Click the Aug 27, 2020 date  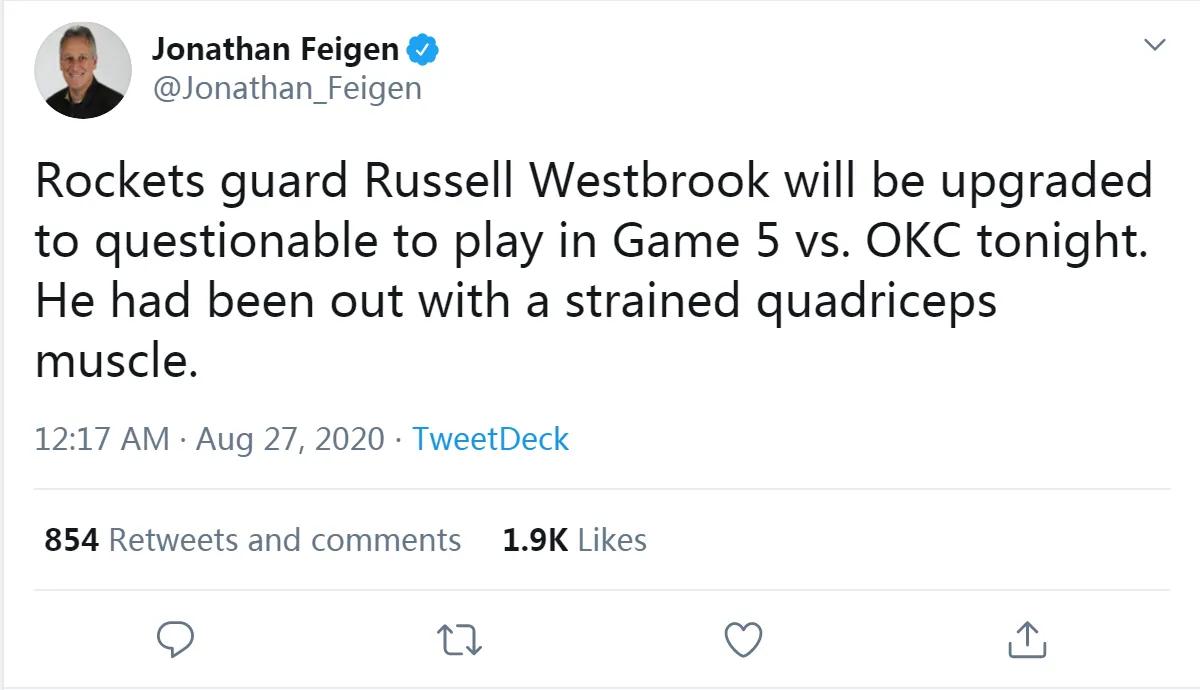(290, 439)
